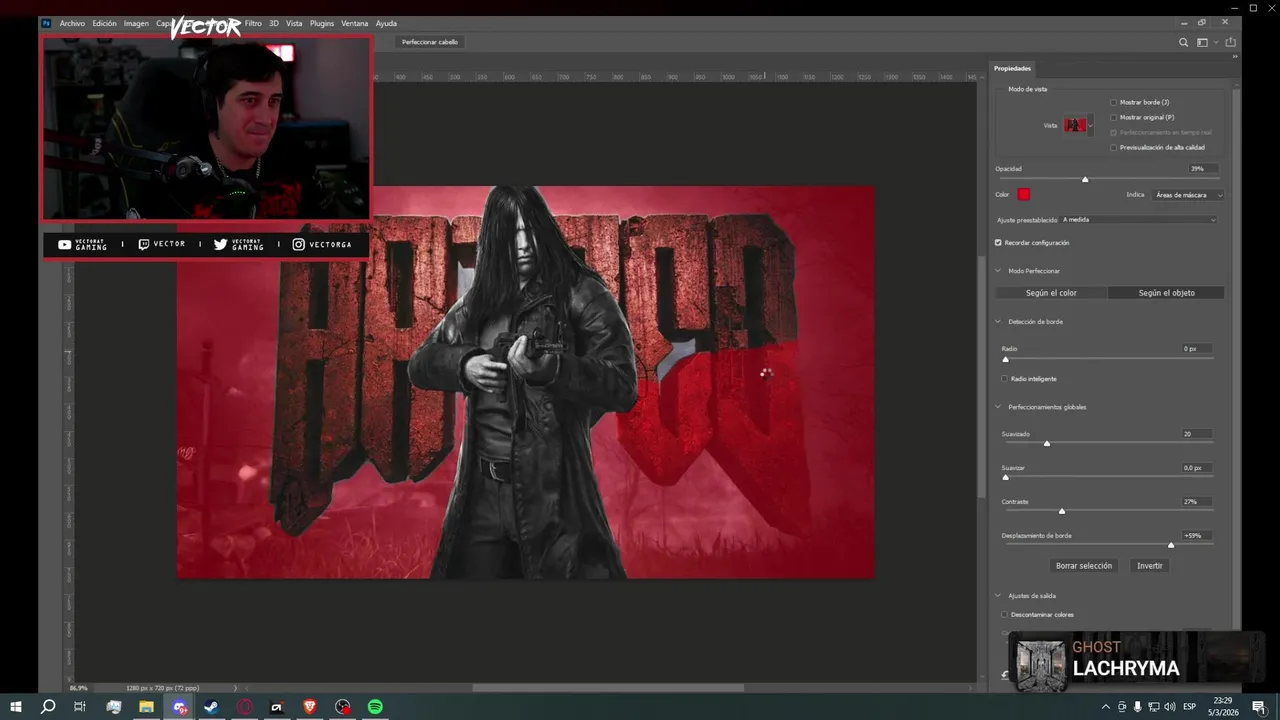This screenshot has height=720, width=1280.
Task: Click the Suavizar value field
Action: coord(1197,468)
